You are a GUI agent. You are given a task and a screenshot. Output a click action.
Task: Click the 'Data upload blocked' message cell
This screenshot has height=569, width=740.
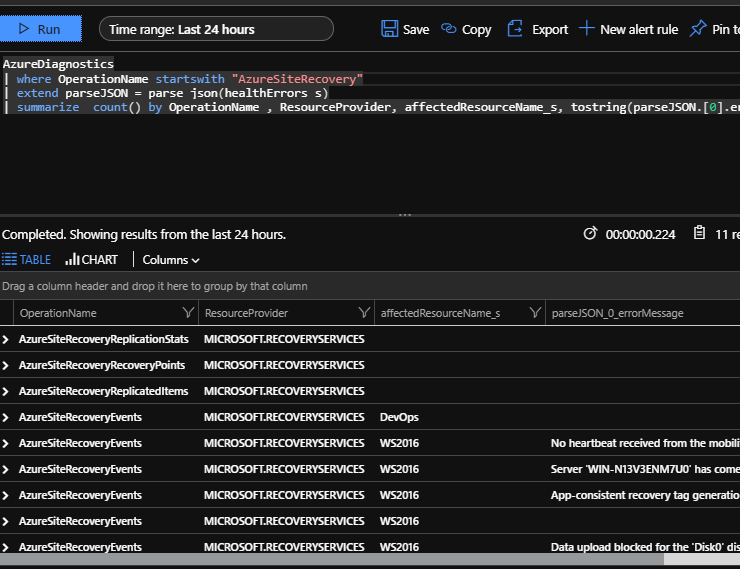click(645, 547)
